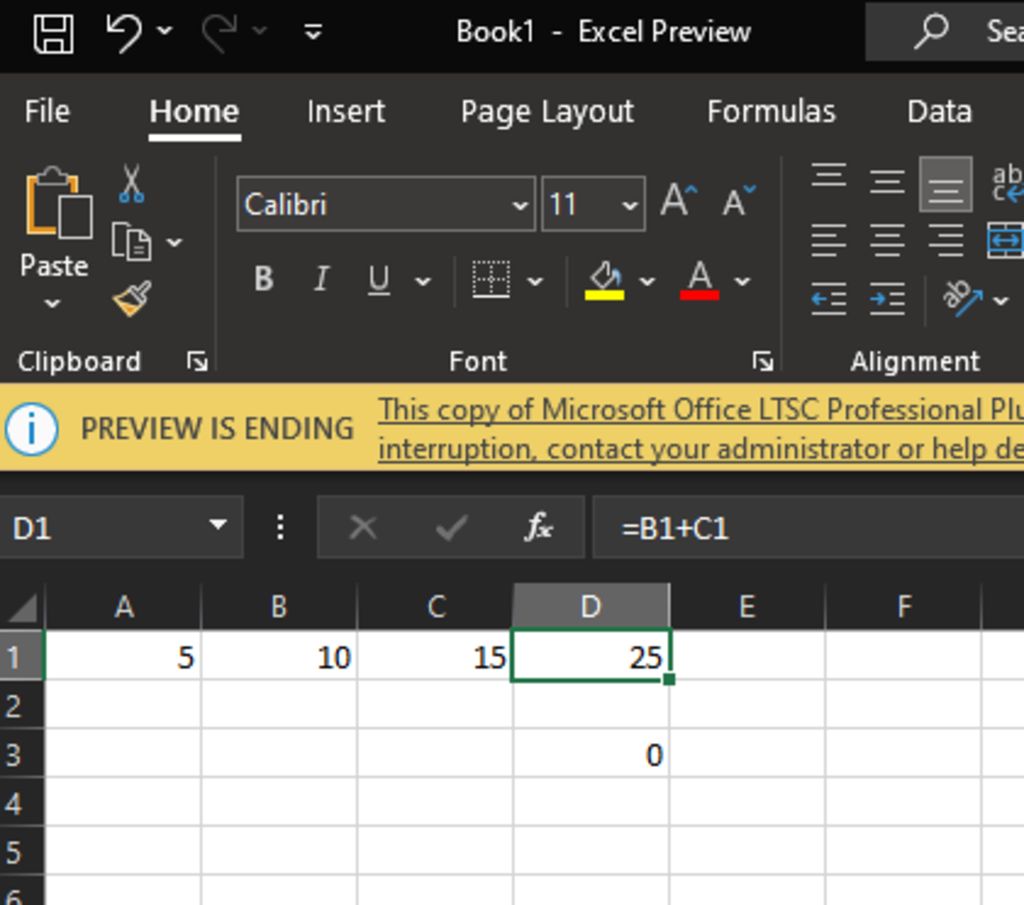Cancel formula entry with X icon
Screen dimensions: 1024x905
coord(362,527)
